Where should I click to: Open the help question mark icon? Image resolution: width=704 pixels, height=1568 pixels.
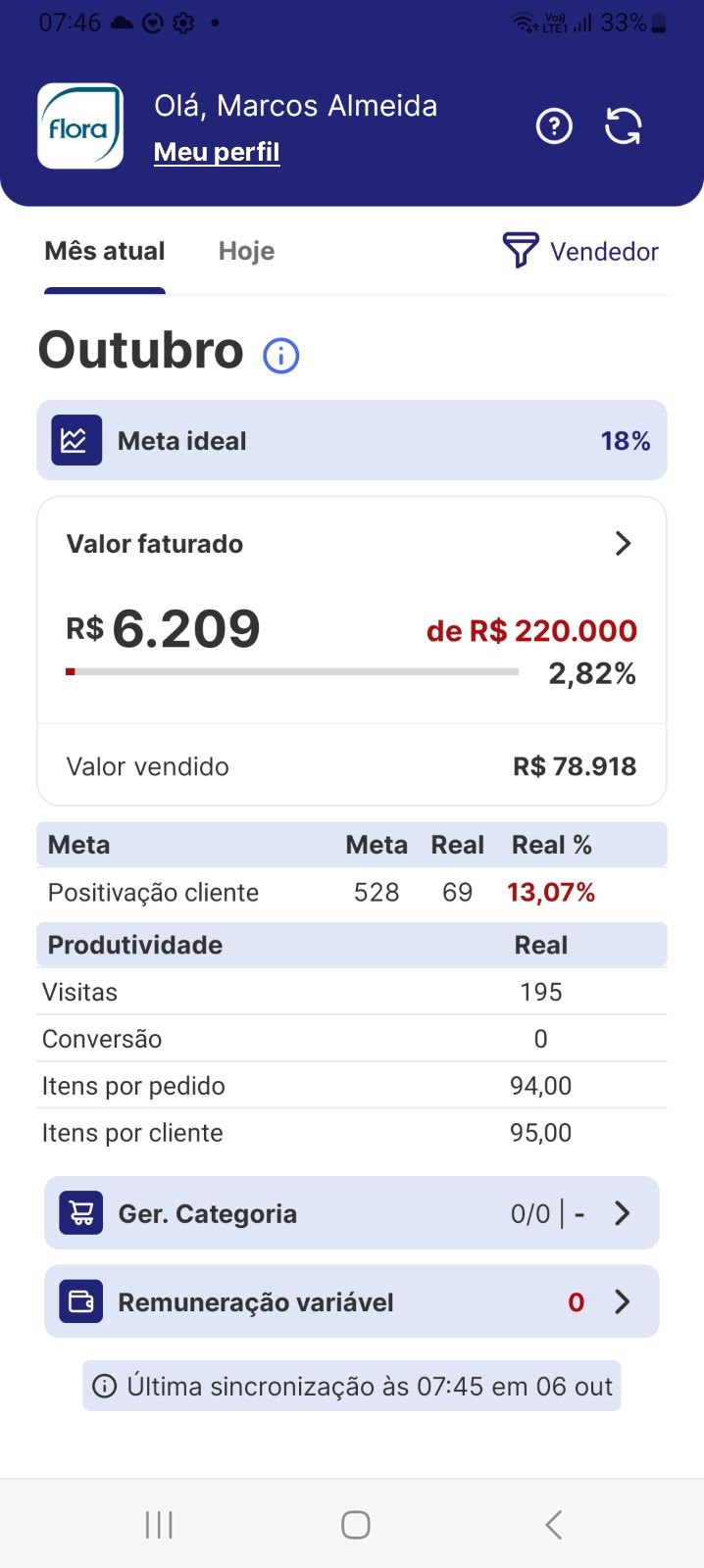pyautogui.click(x=554, y=126)
